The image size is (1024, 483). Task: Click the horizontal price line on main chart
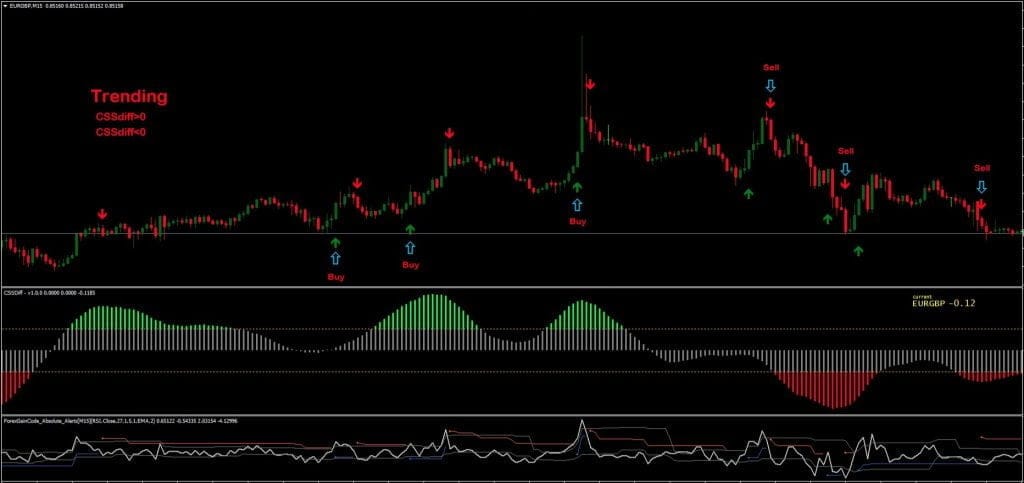[x=512, y=234]
